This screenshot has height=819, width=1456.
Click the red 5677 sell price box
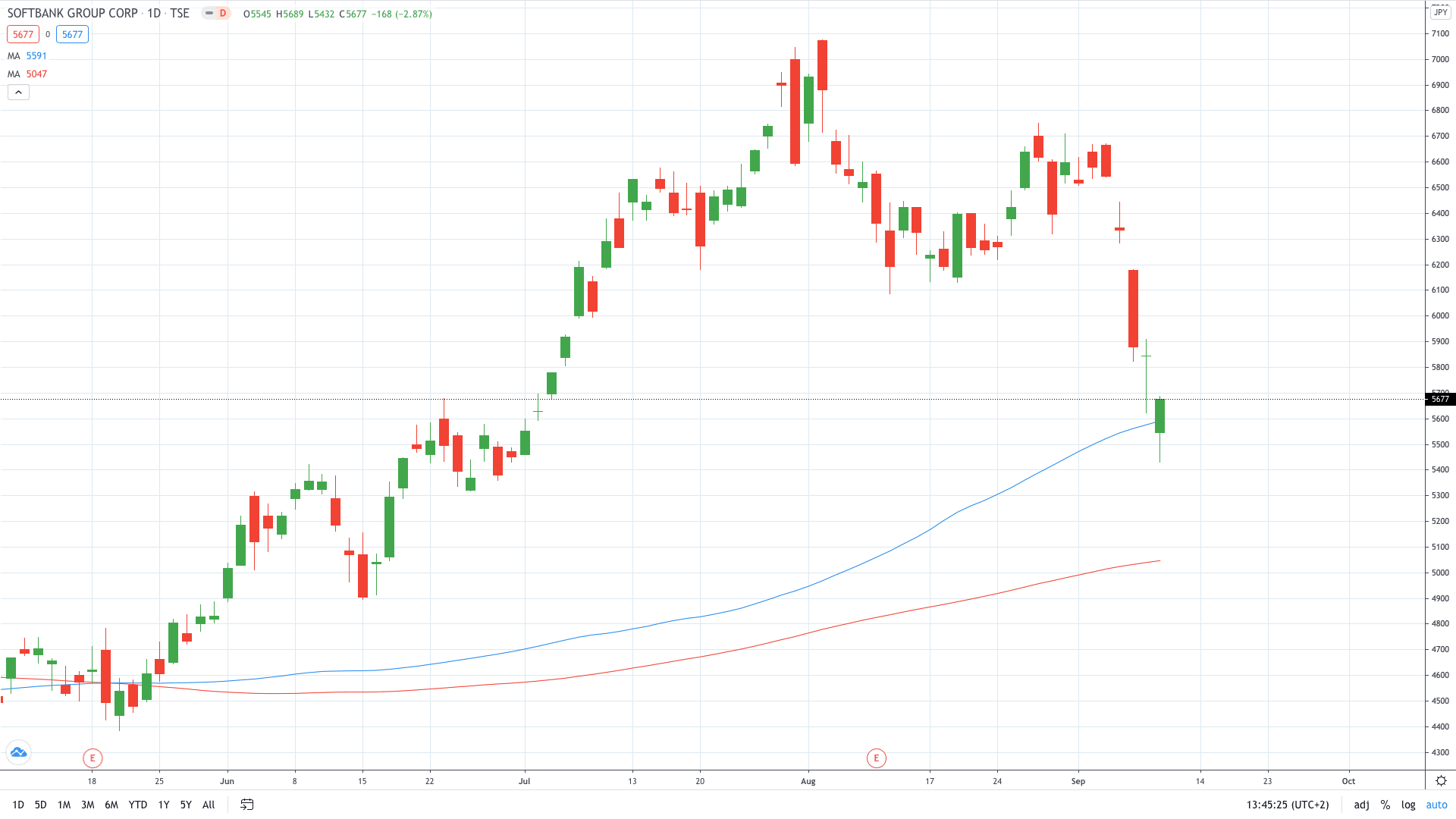(x=23, y=34)
